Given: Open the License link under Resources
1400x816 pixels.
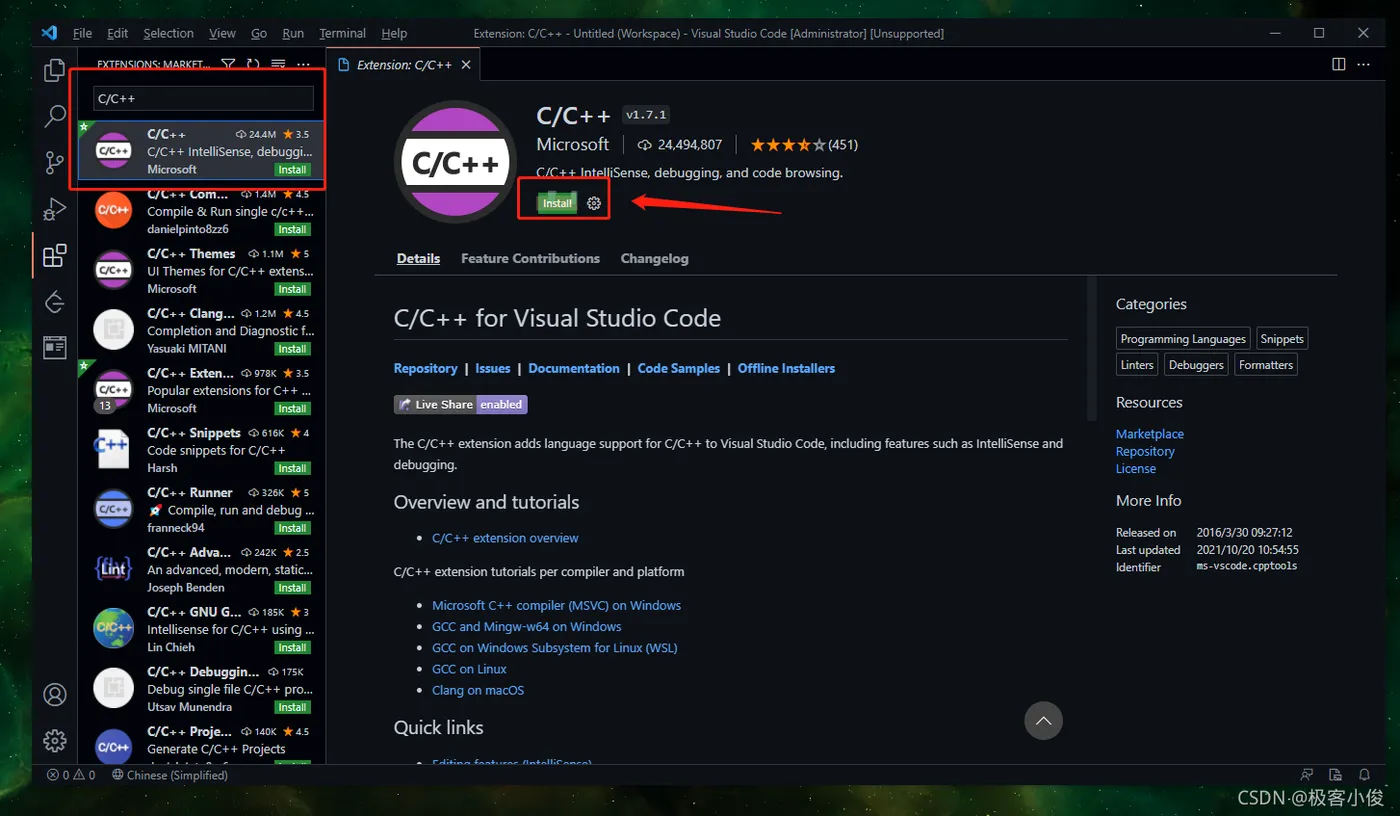Looking at the screenshot, I should coord(1136,468).
